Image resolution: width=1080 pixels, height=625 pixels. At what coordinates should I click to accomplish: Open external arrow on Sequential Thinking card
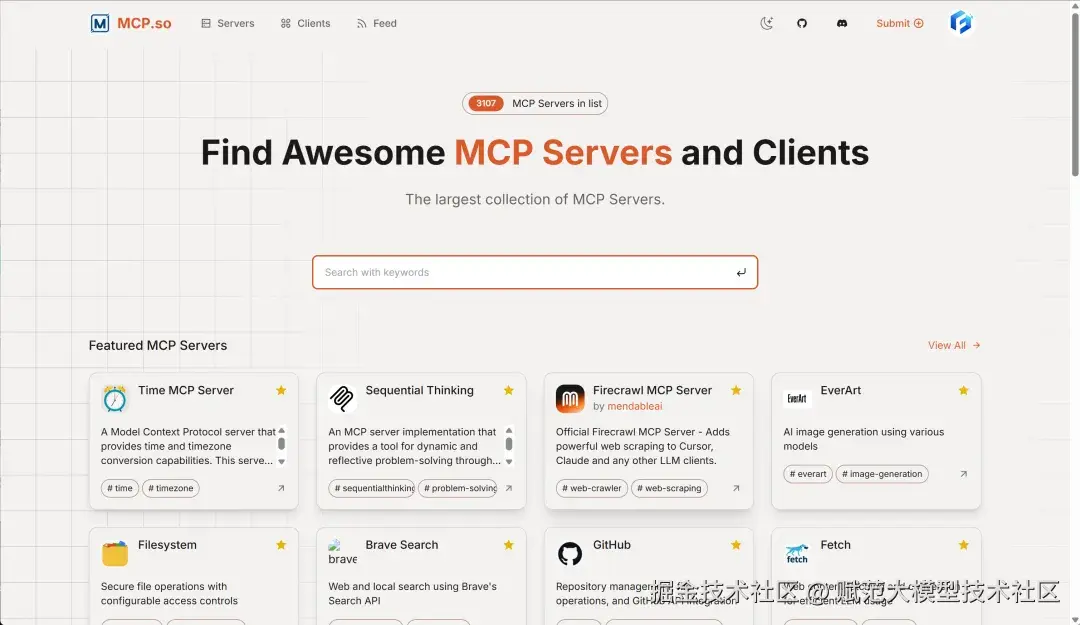click(x=508, y=488)
